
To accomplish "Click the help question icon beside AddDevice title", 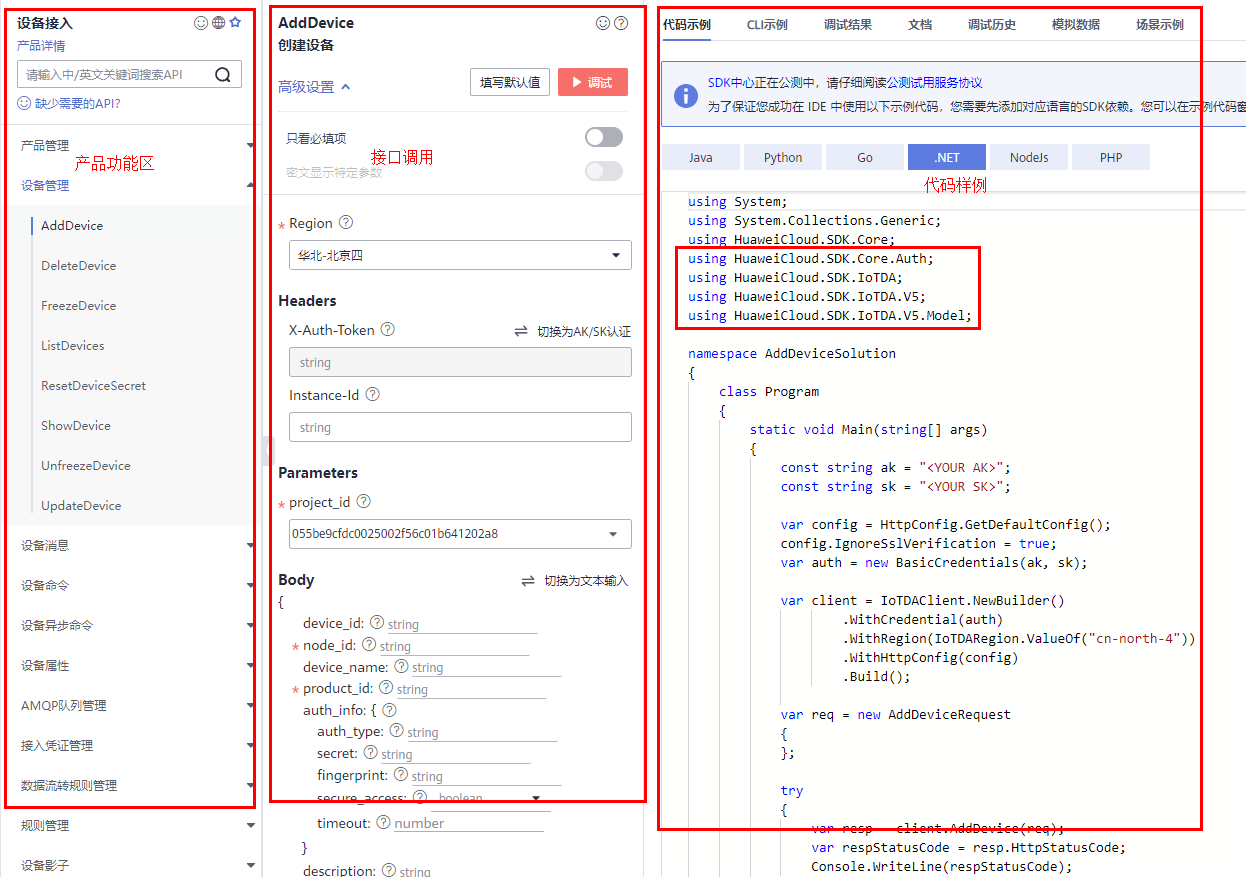I will tap(621, 23).
